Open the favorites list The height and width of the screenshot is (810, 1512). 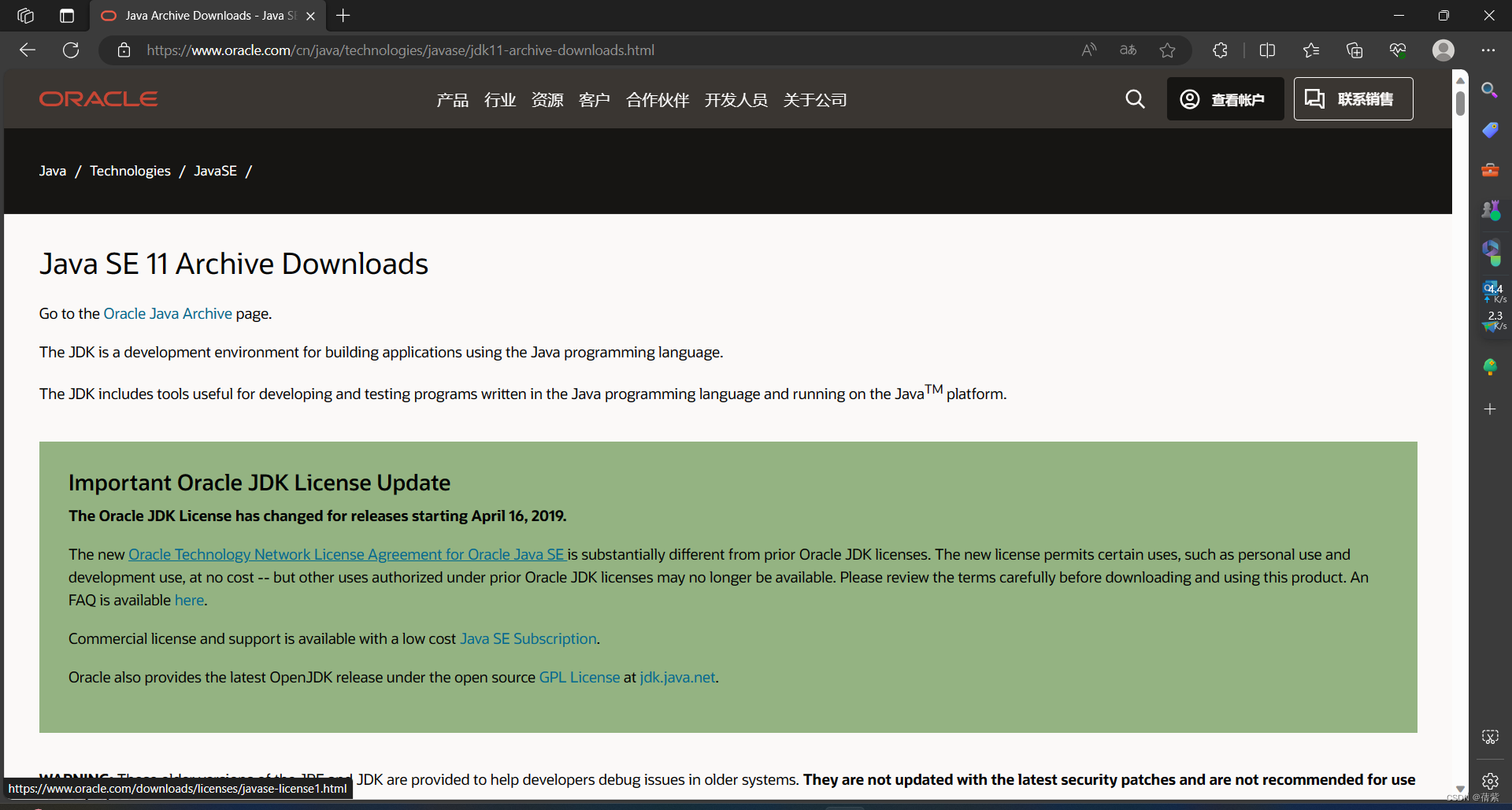[1311, 50]
